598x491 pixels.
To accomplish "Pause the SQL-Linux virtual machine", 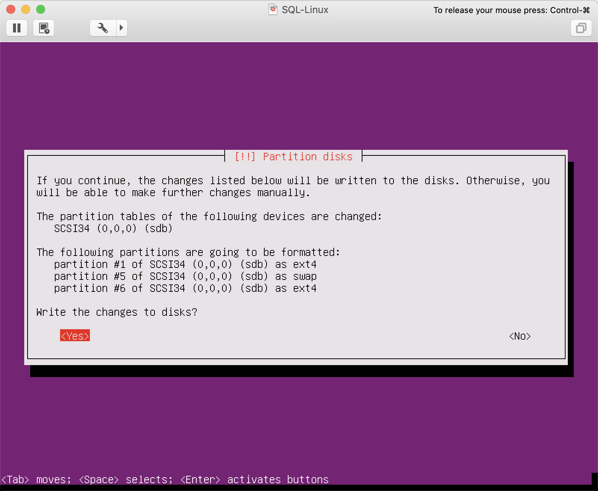I will tap(16, 28).
